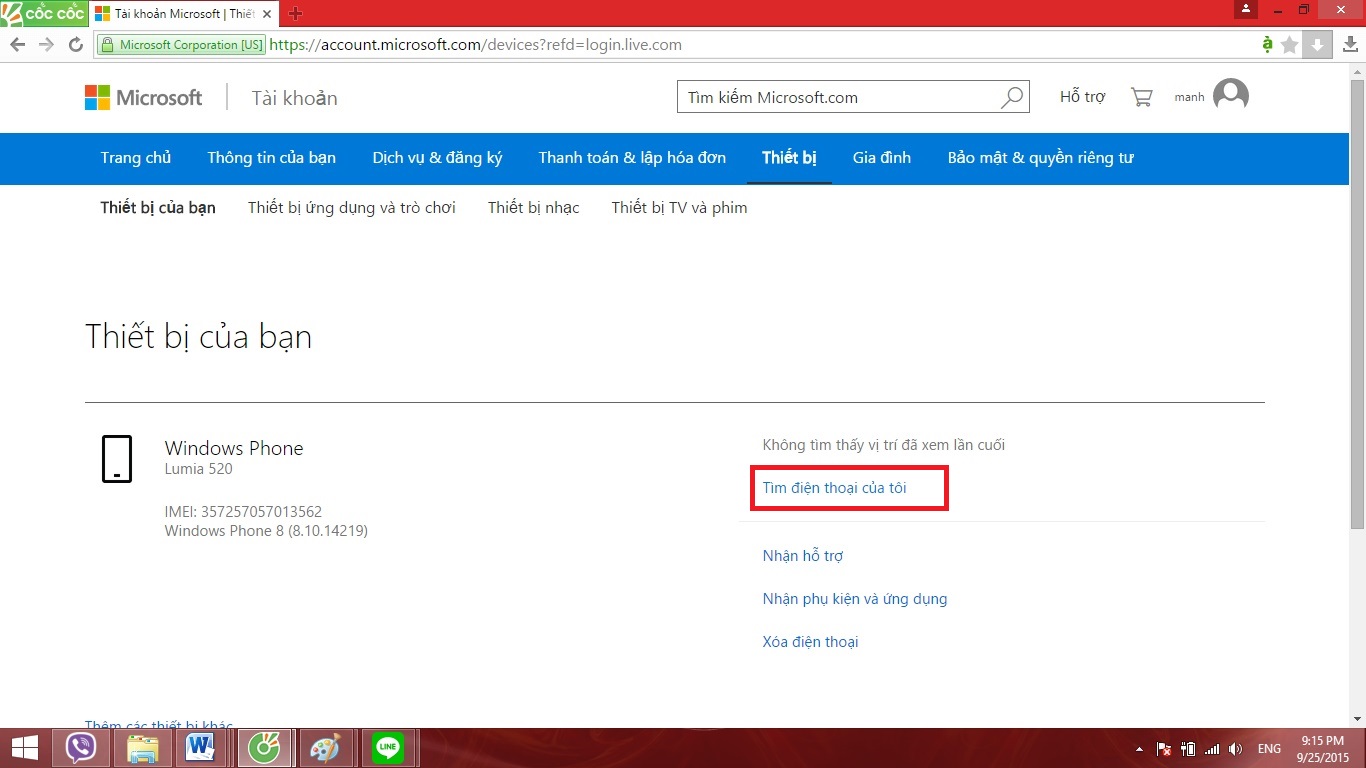Click the battery power tray icon
1366x768 pixels.
1188,749
